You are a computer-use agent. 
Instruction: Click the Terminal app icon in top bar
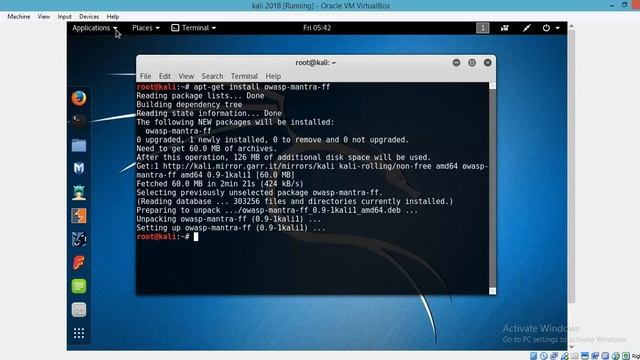[175, 28]
